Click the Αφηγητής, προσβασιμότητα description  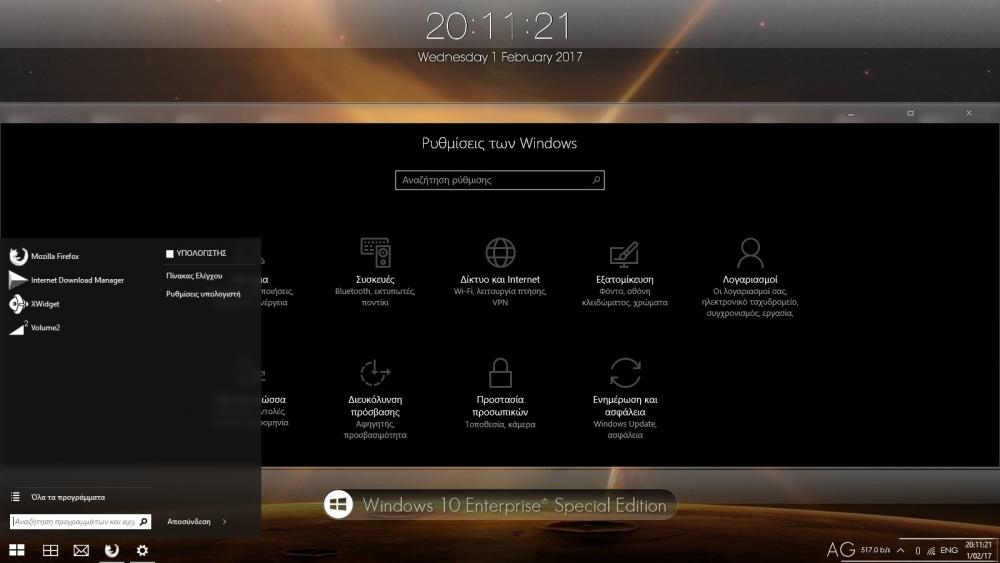pyautogui.click(x=375, y=429)
